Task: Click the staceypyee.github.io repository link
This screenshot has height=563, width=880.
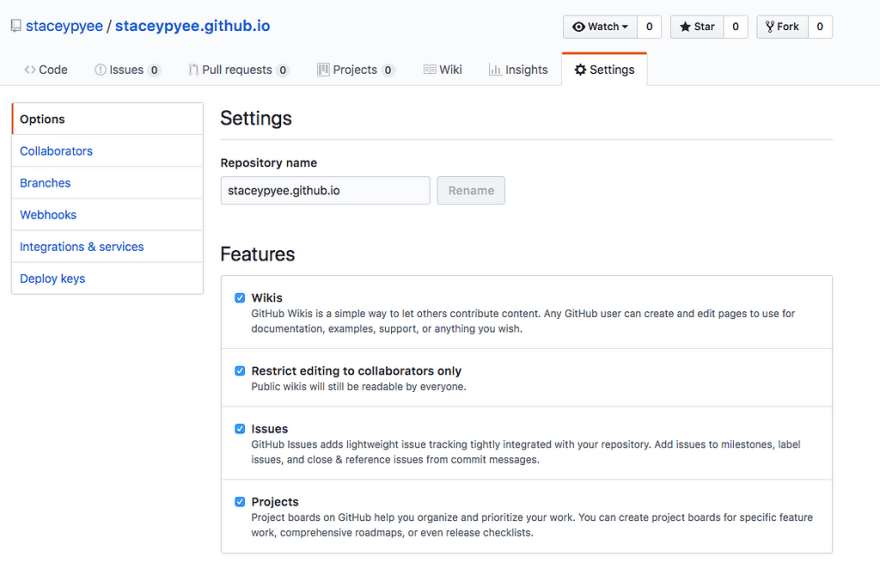Action: [192, 26]
